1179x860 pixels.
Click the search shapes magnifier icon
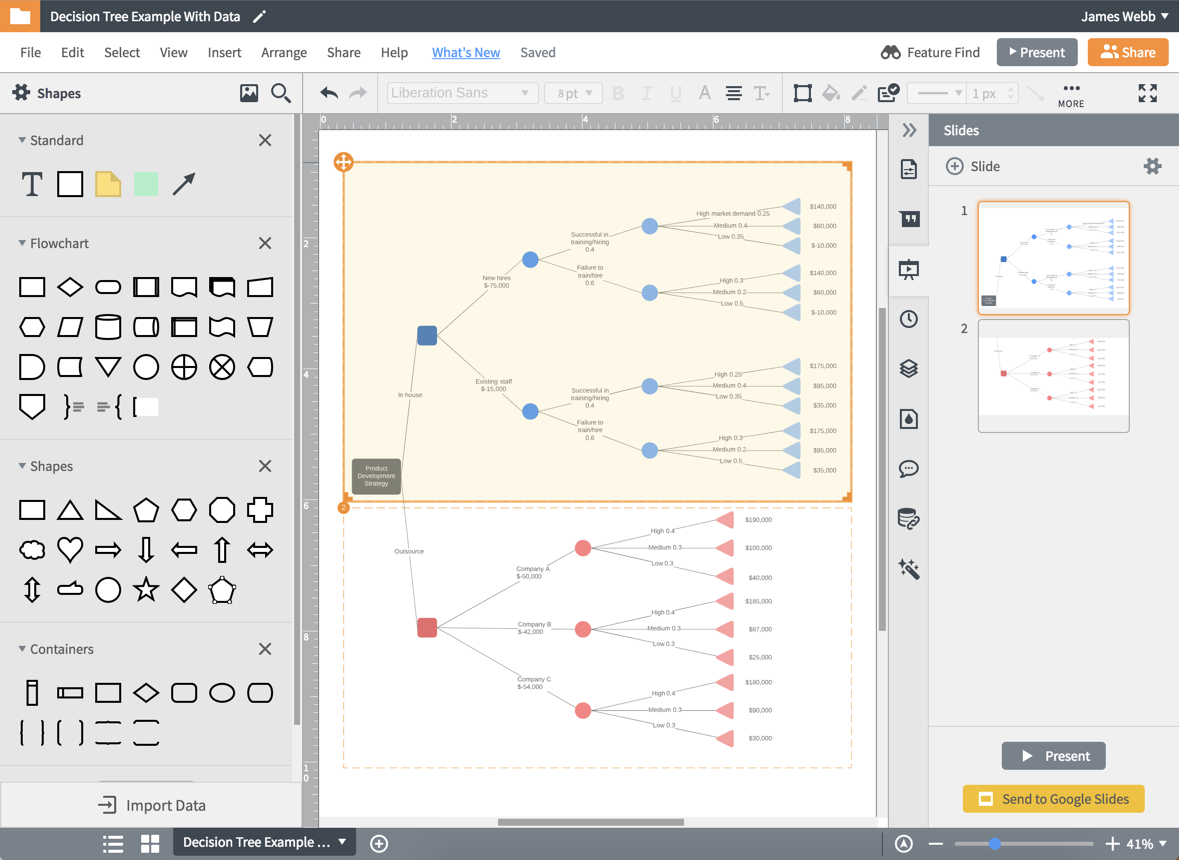point(281,93)
